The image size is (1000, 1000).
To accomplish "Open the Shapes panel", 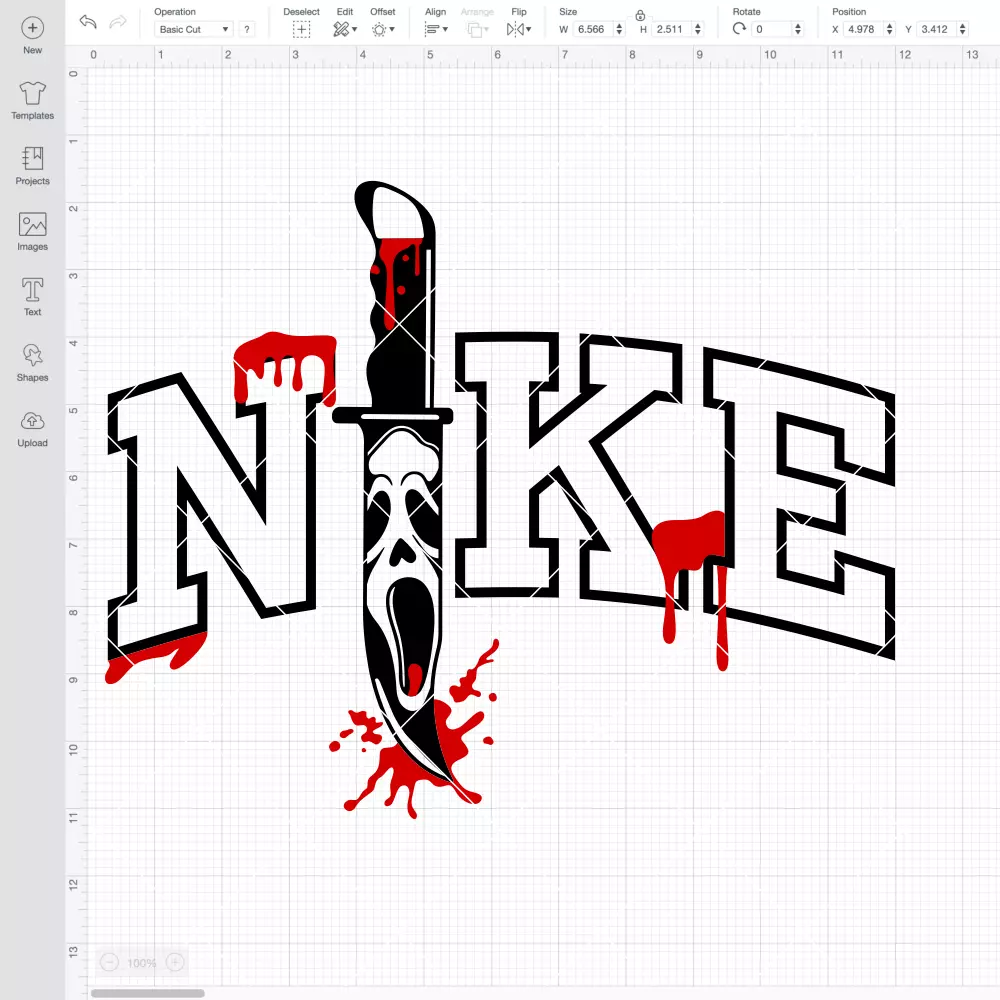I will (x=33, y=363).
